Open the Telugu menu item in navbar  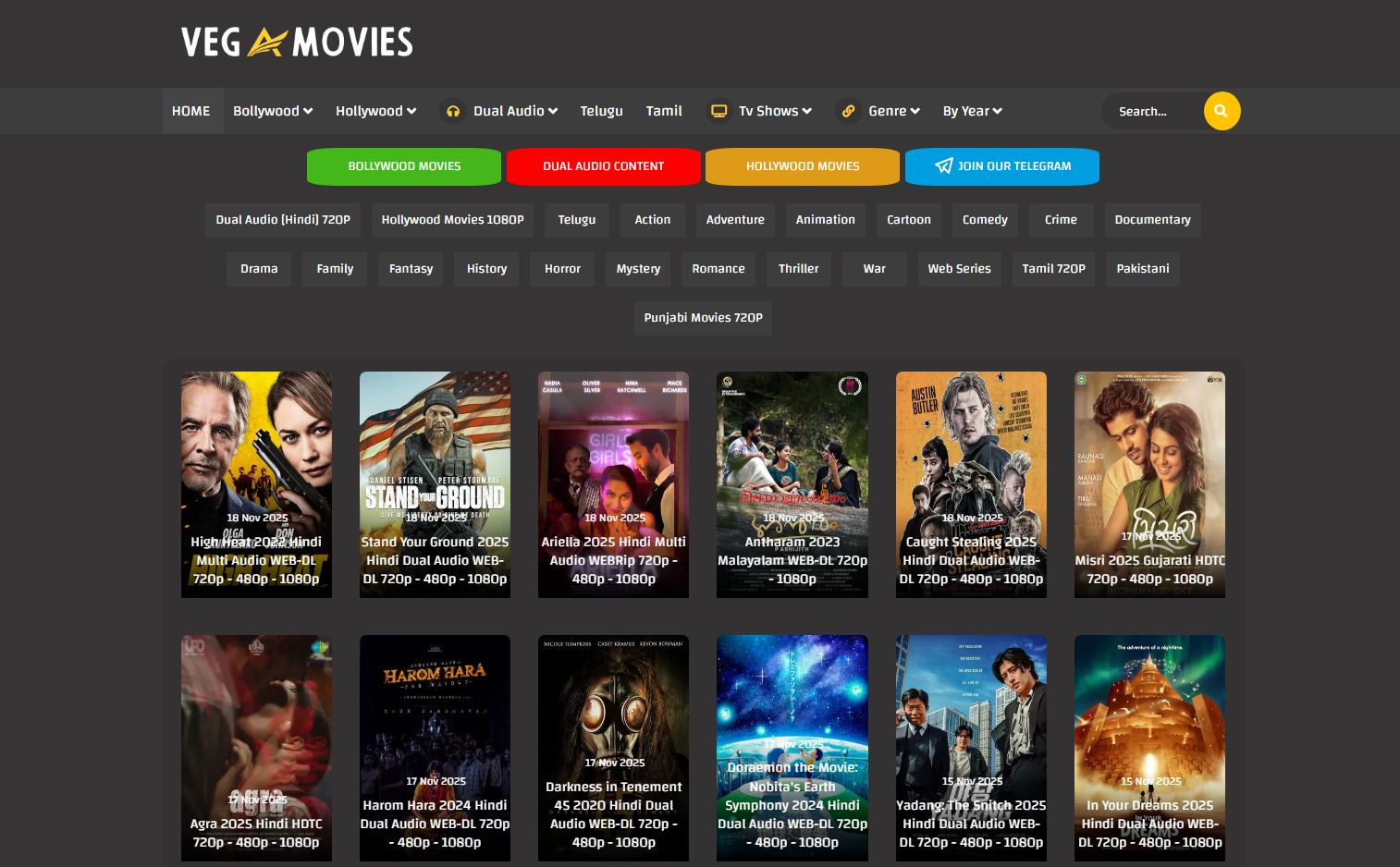coord(601,111)
